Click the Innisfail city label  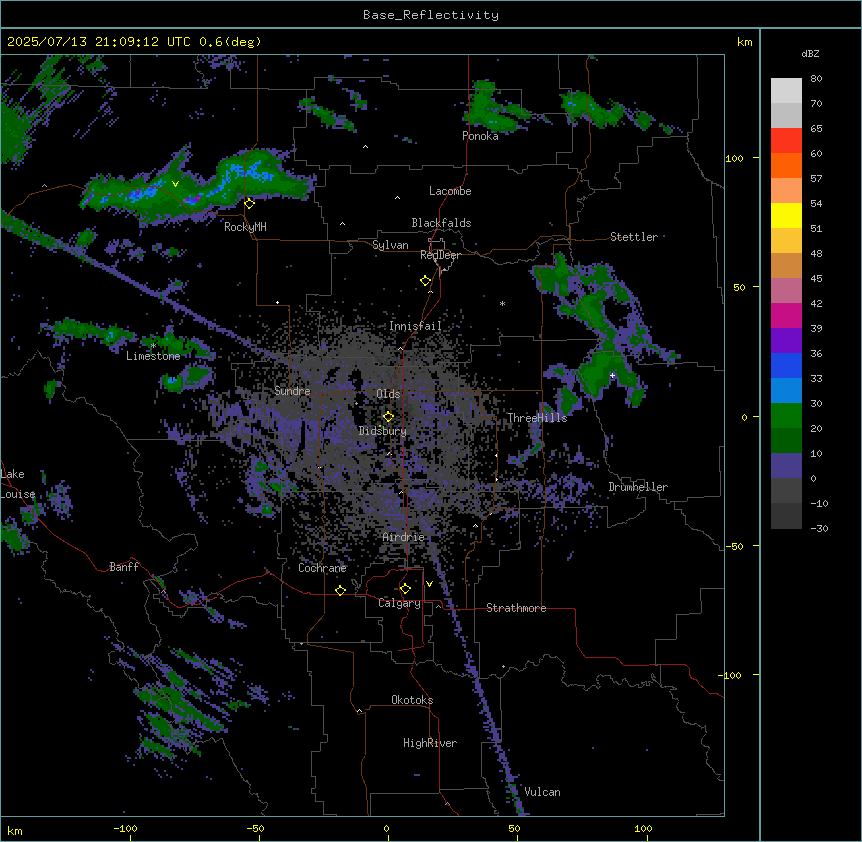click(x=415, y=326)
